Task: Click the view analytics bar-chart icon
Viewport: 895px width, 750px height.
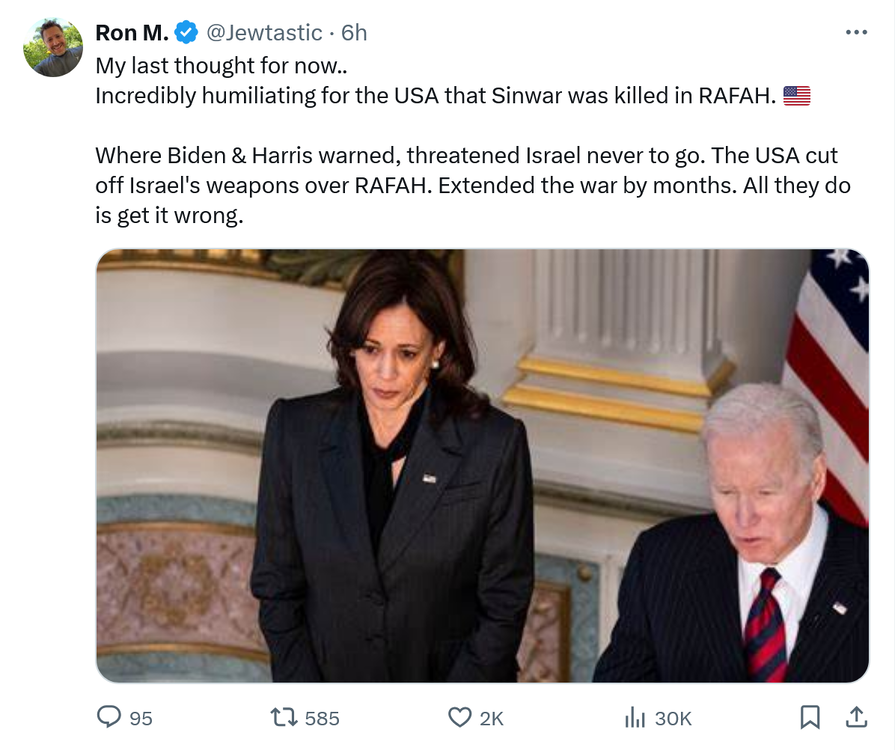Action: tap(634, 717)
